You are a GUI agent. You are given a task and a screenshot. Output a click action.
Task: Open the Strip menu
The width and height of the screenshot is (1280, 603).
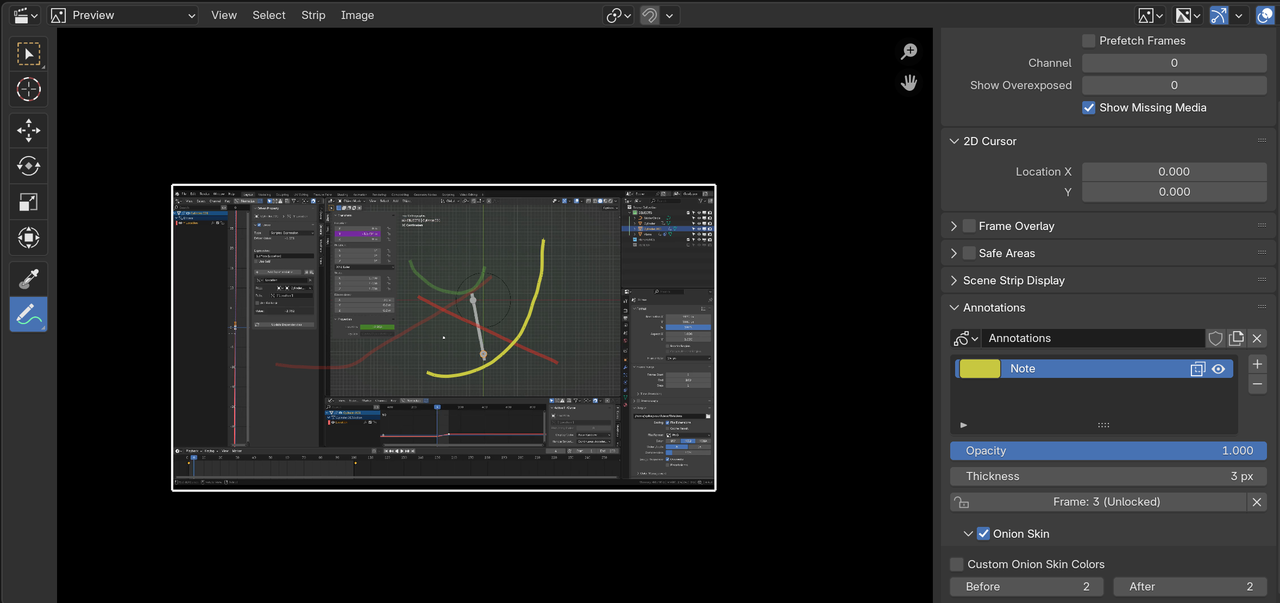tap(313, 15)
